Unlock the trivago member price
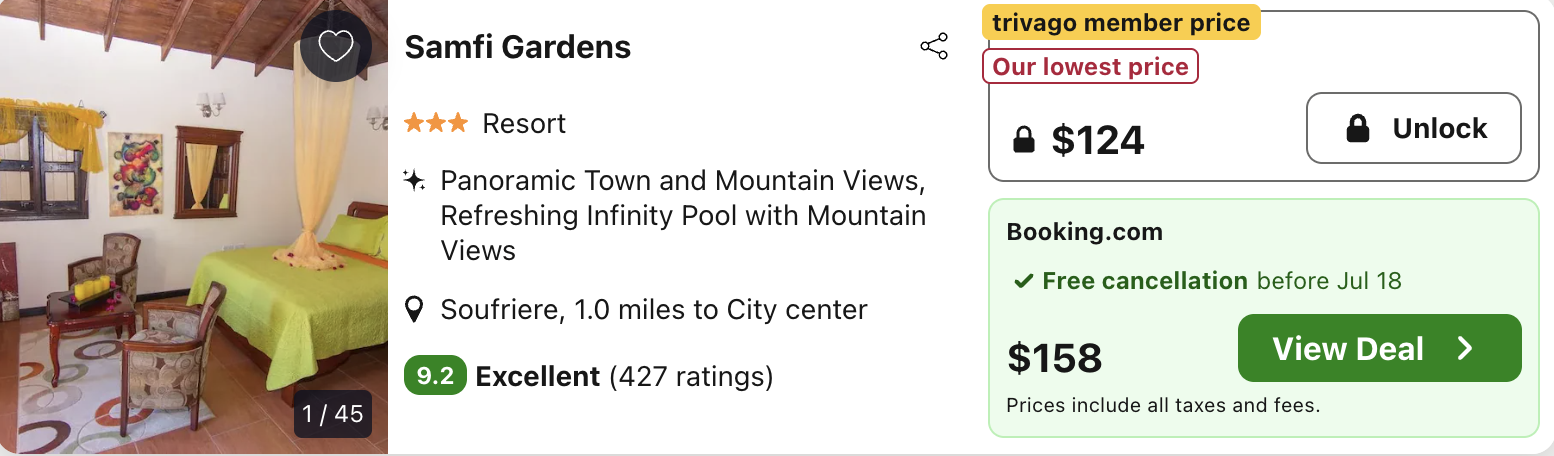The height and width of the screenshot is (456, 1554). [x=1413, y=128]
